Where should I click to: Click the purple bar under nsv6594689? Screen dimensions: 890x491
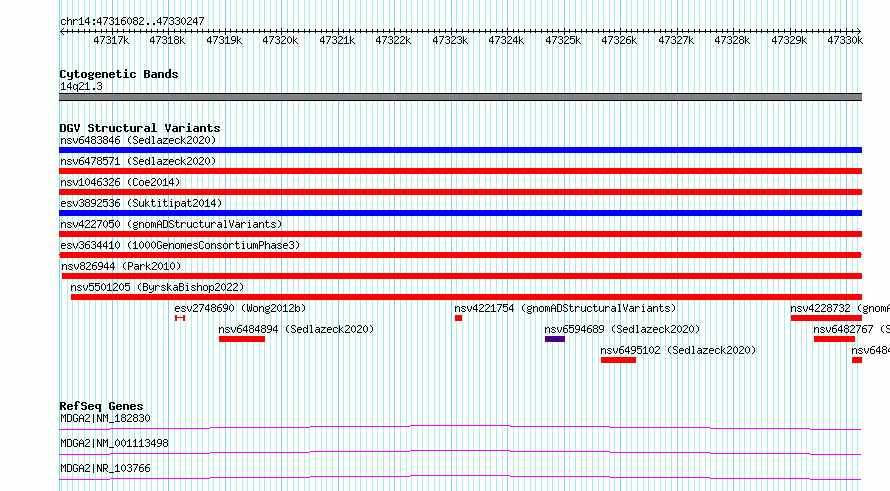tap(555, 339)
